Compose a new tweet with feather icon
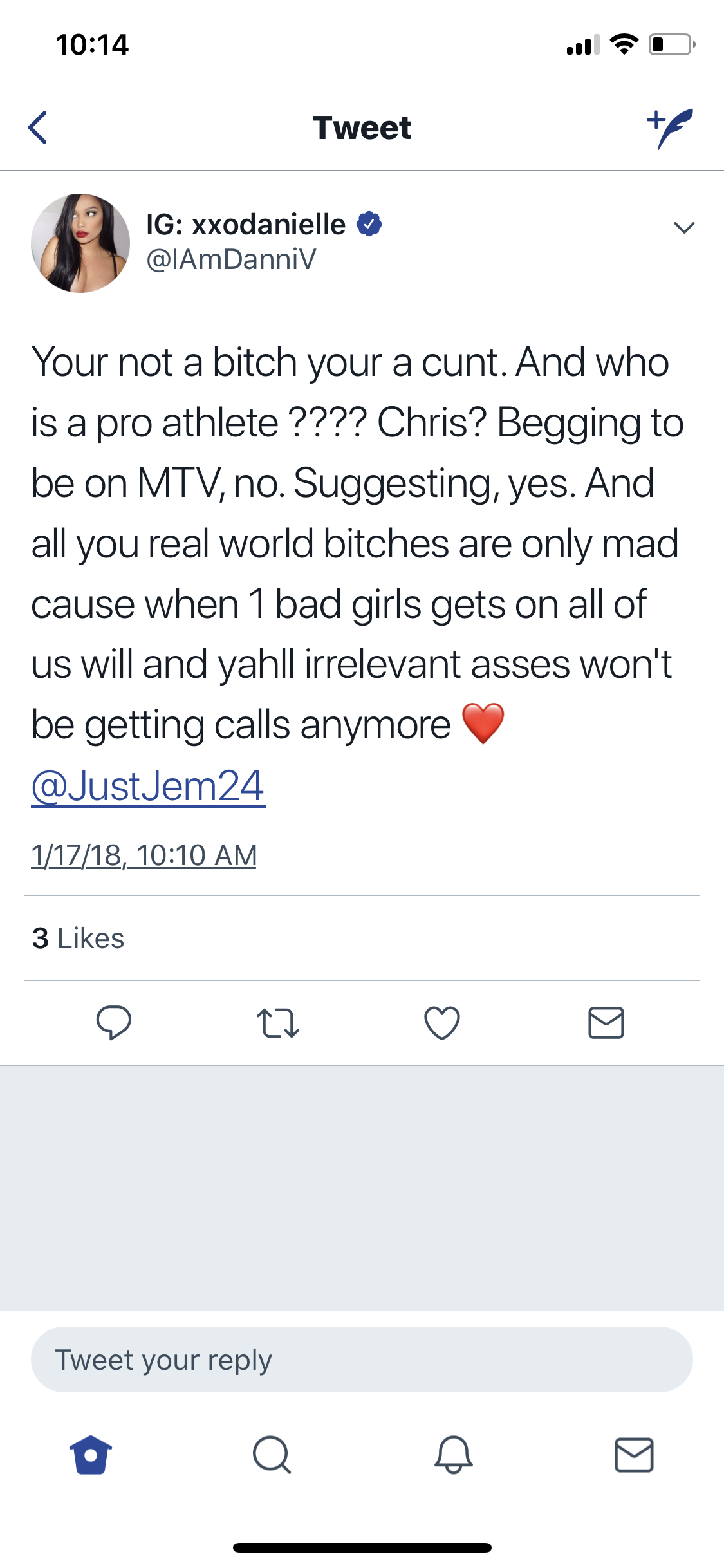 [x=670, y=128]
